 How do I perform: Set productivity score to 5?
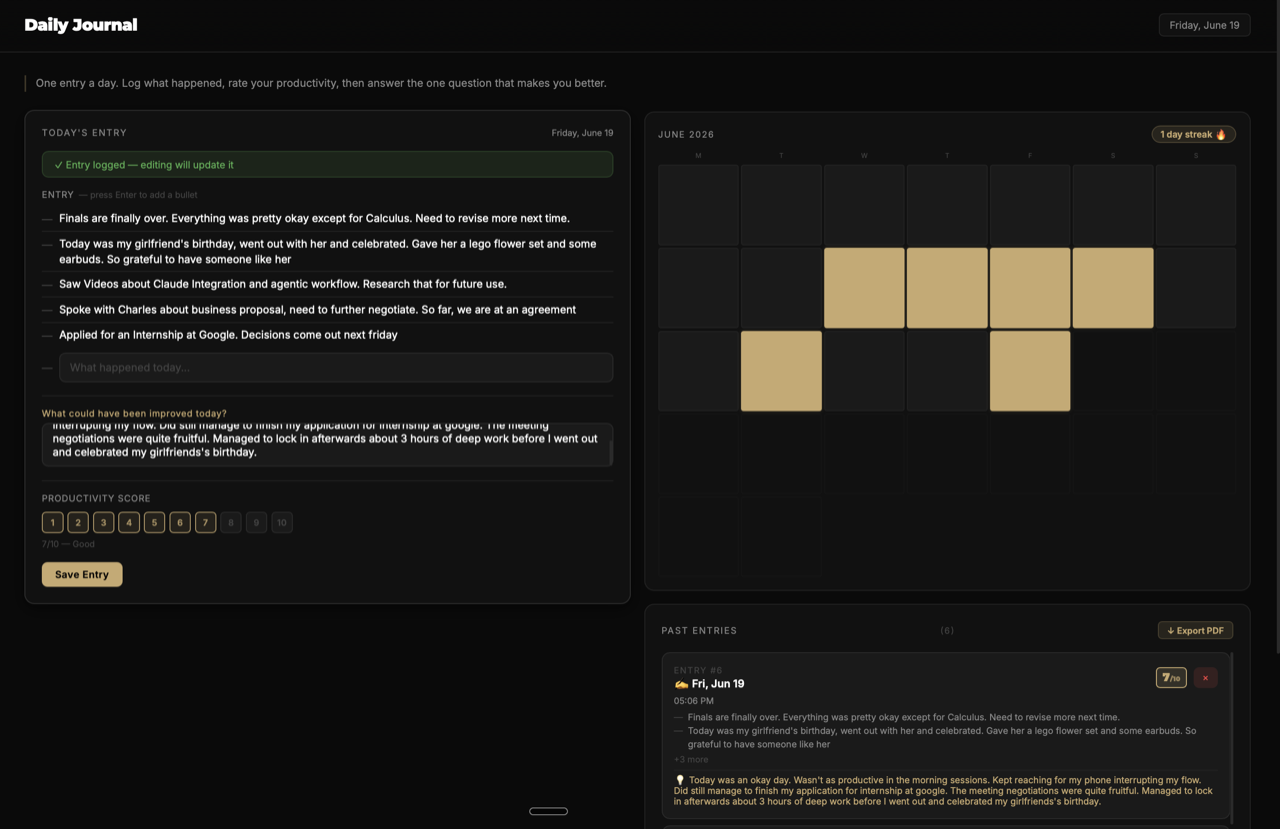click(154, 522)
